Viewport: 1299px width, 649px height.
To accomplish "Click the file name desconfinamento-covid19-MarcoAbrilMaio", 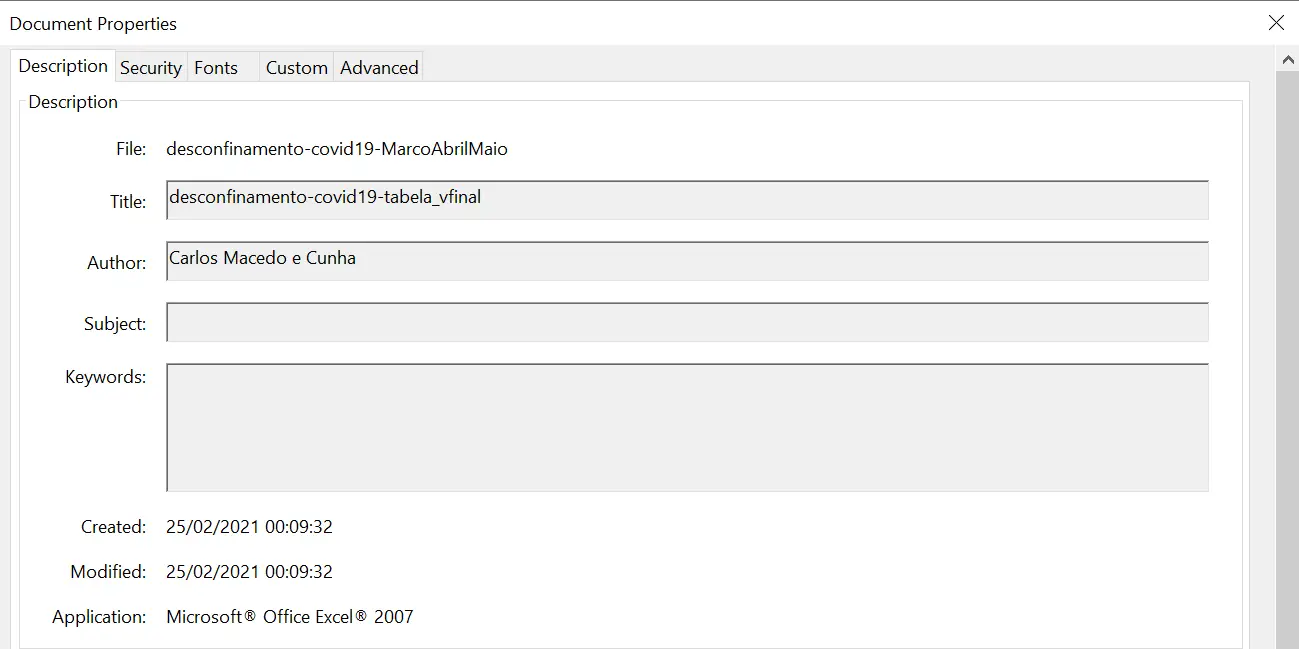I will 337,149.
